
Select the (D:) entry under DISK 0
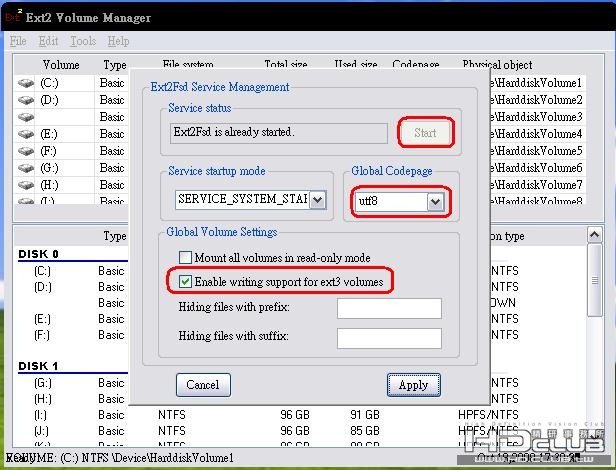click(x=42, y=287)
